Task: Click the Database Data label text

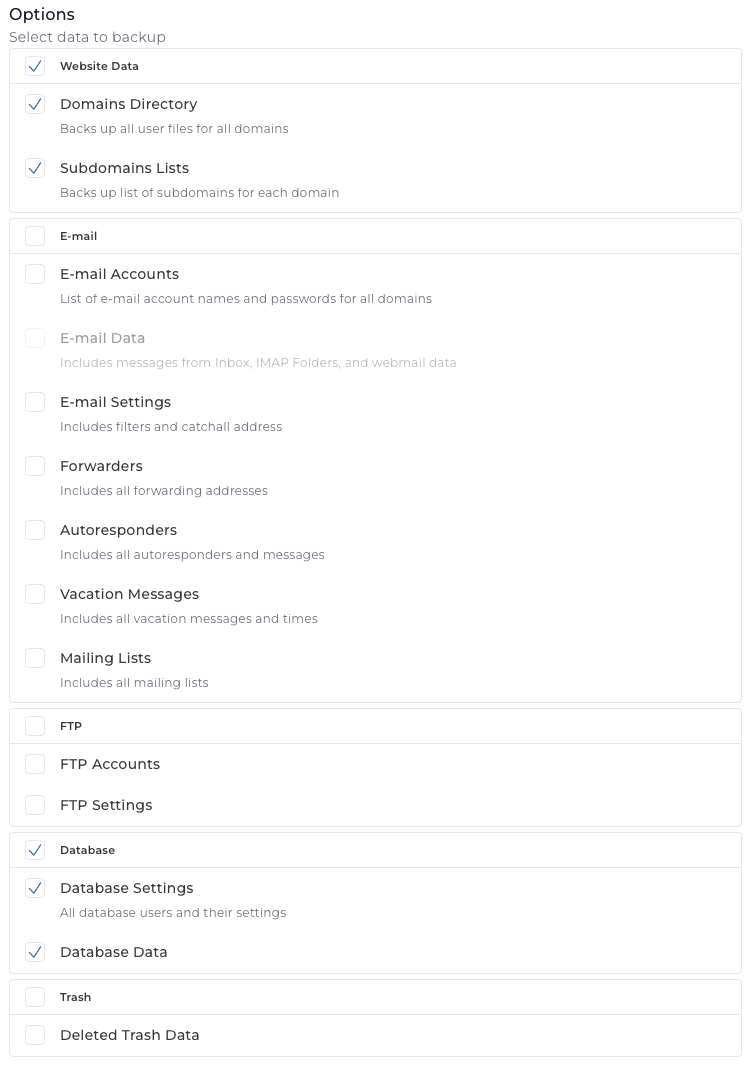Action: pos(113,952)
